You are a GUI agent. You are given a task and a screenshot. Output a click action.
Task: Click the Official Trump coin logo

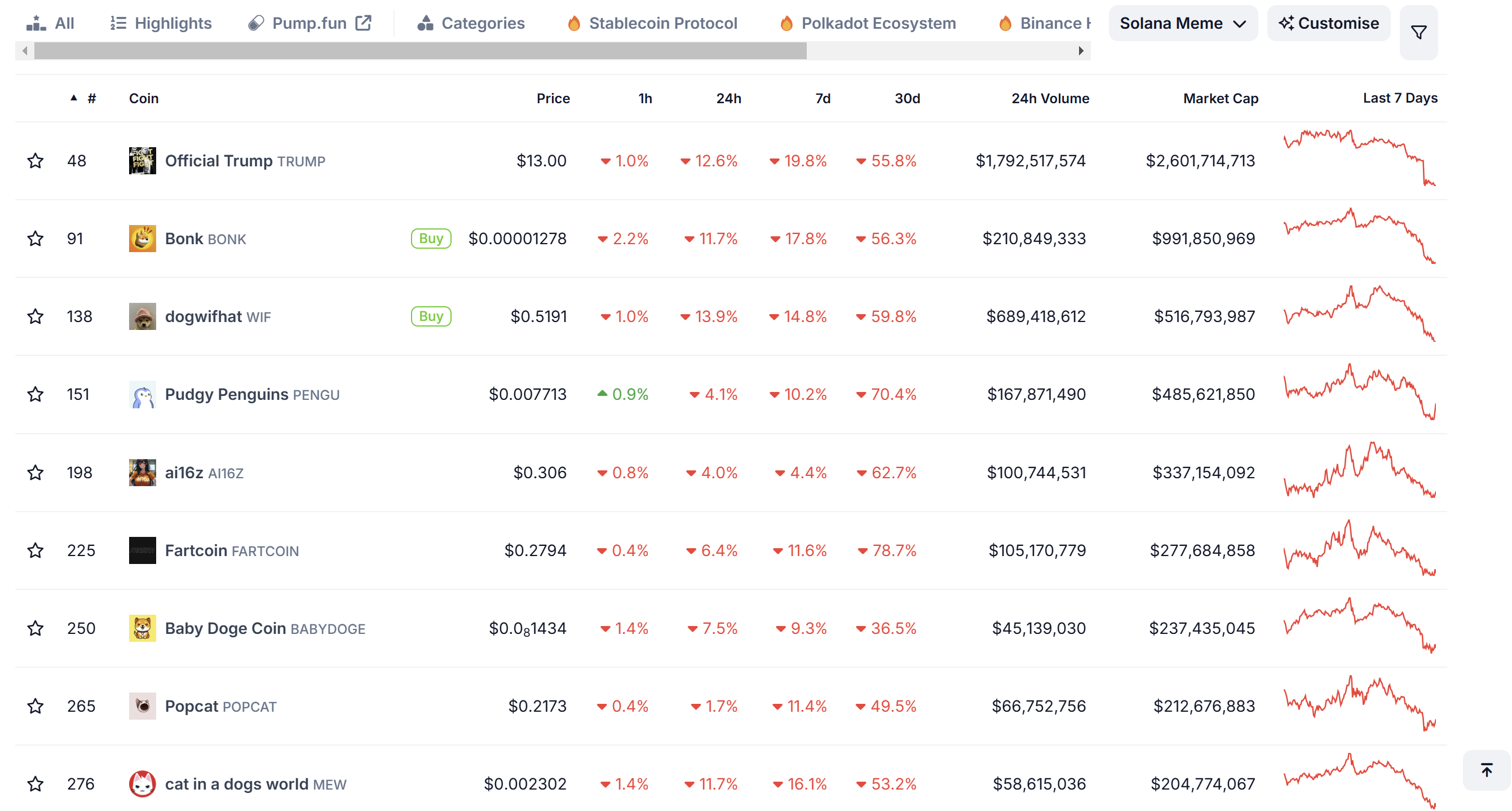[x=142, y=160]
